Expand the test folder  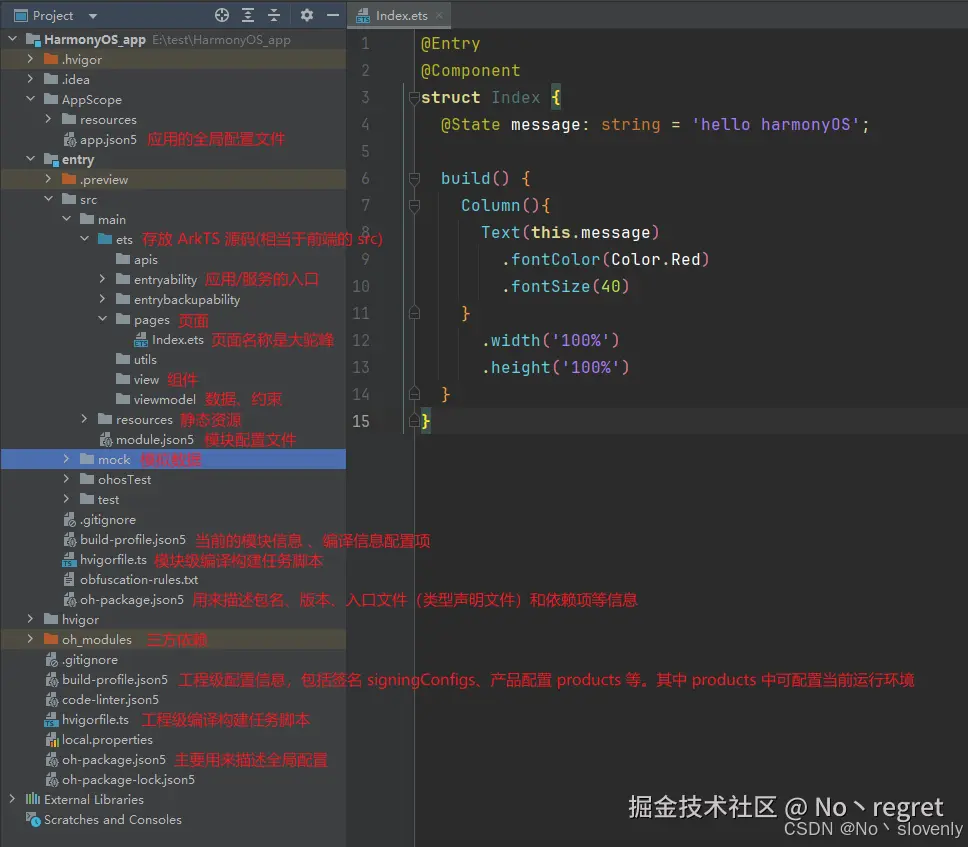66,499
